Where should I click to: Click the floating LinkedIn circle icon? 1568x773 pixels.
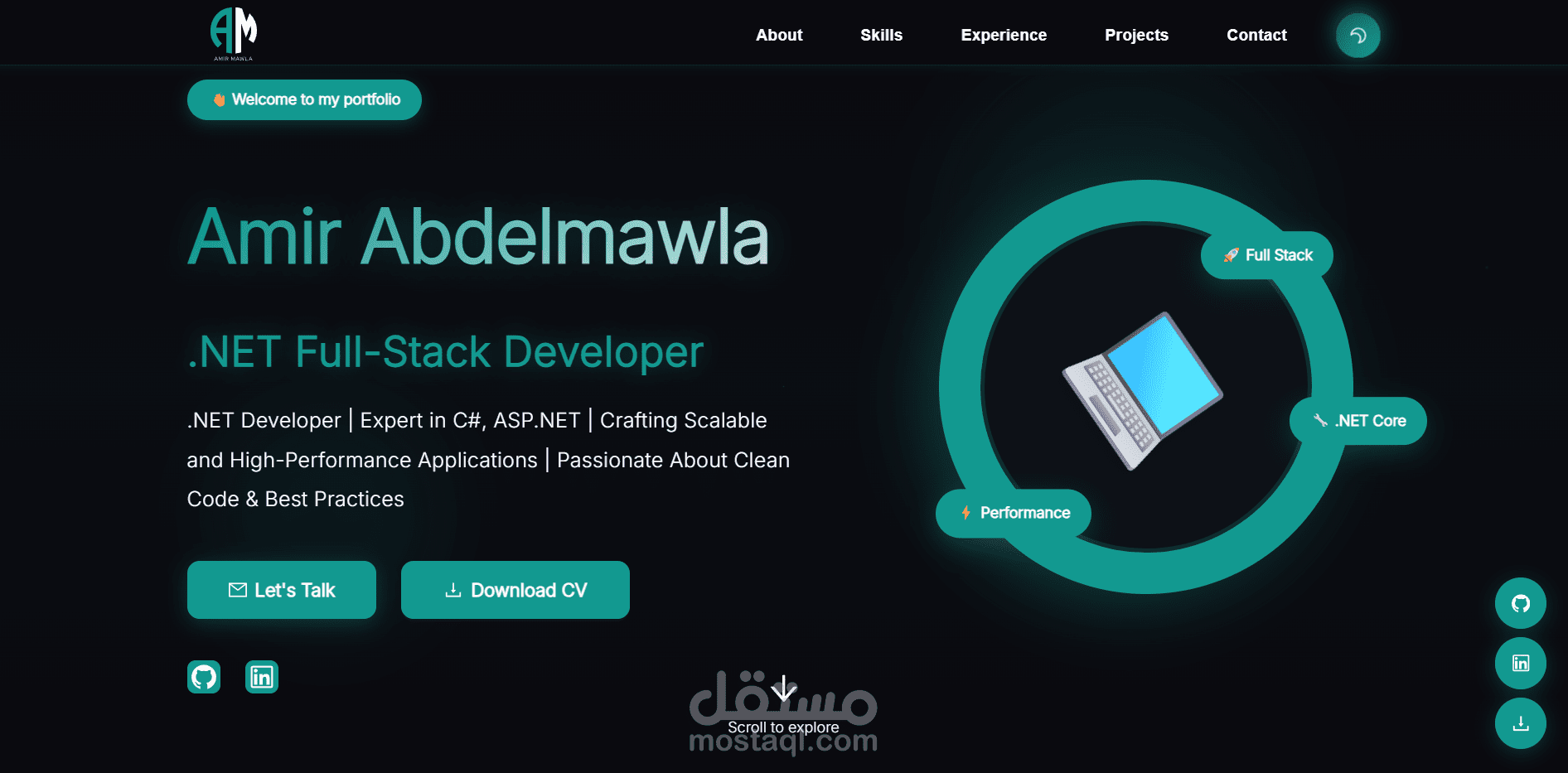pos(1520,663)
